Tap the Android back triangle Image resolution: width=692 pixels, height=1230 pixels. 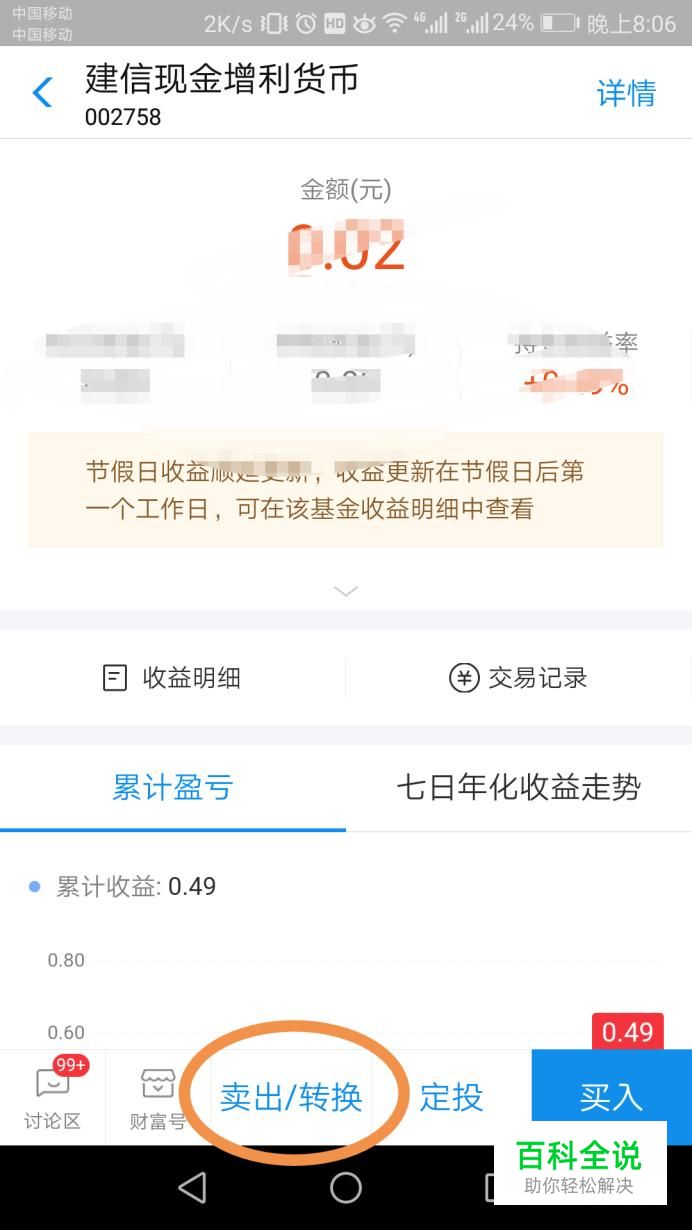pyautogui.click(x=191, y=1188)
